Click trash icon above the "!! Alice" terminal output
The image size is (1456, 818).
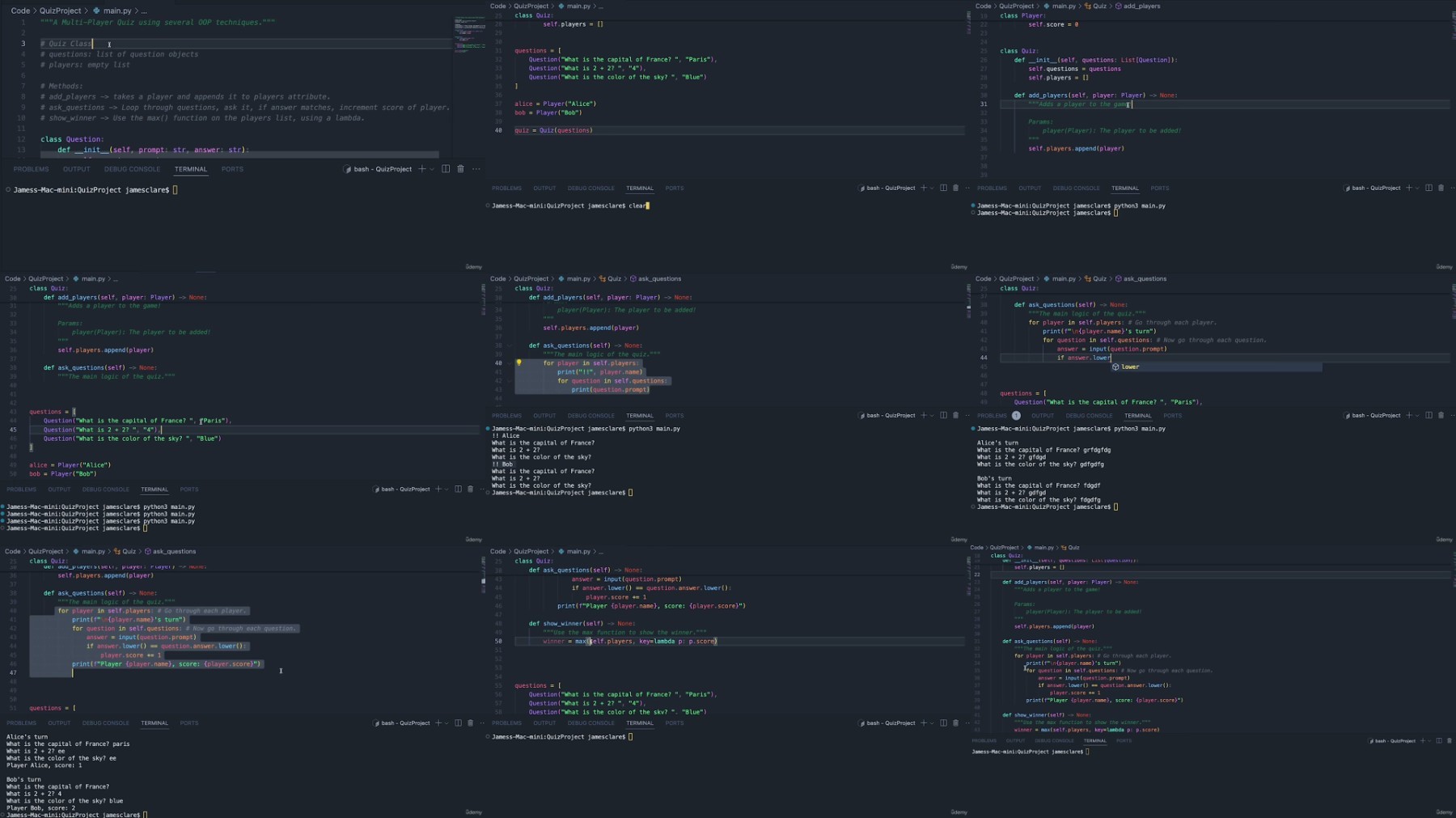point(955,416)
